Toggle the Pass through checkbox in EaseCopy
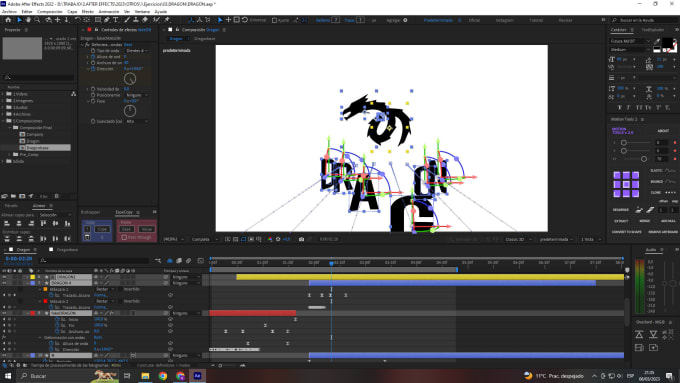 (124, 237)
